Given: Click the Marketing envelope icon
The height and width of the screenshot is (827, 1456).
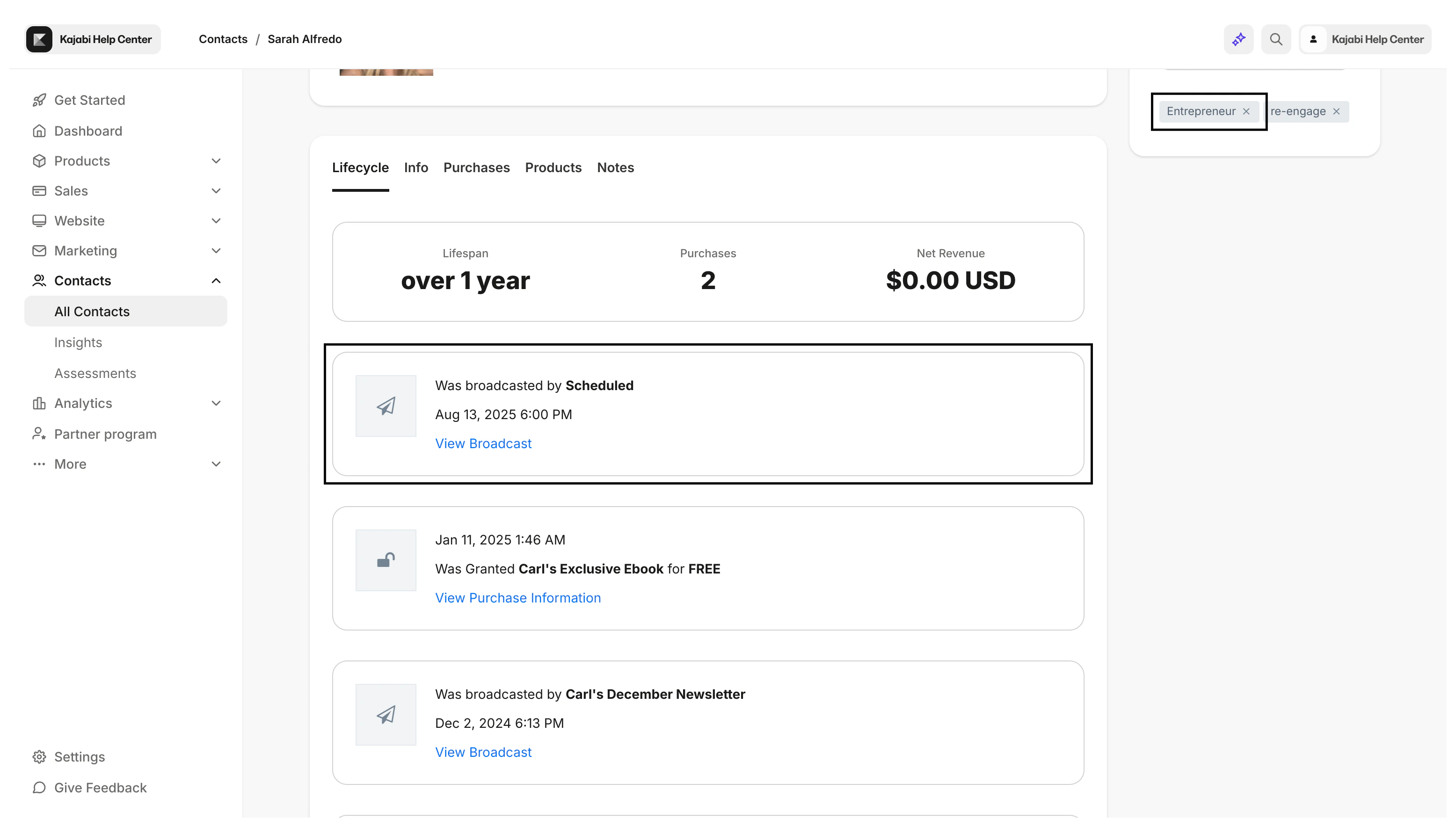Looking at the screenshot, I should pos(39,251).
